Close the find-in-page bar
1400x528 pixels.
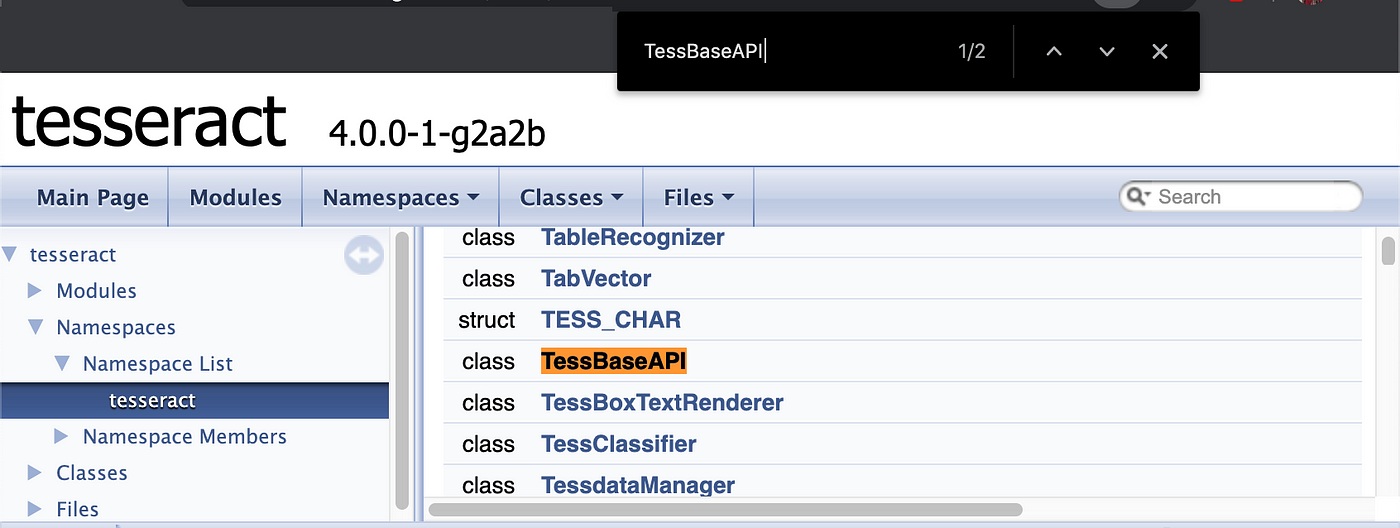1159,51
